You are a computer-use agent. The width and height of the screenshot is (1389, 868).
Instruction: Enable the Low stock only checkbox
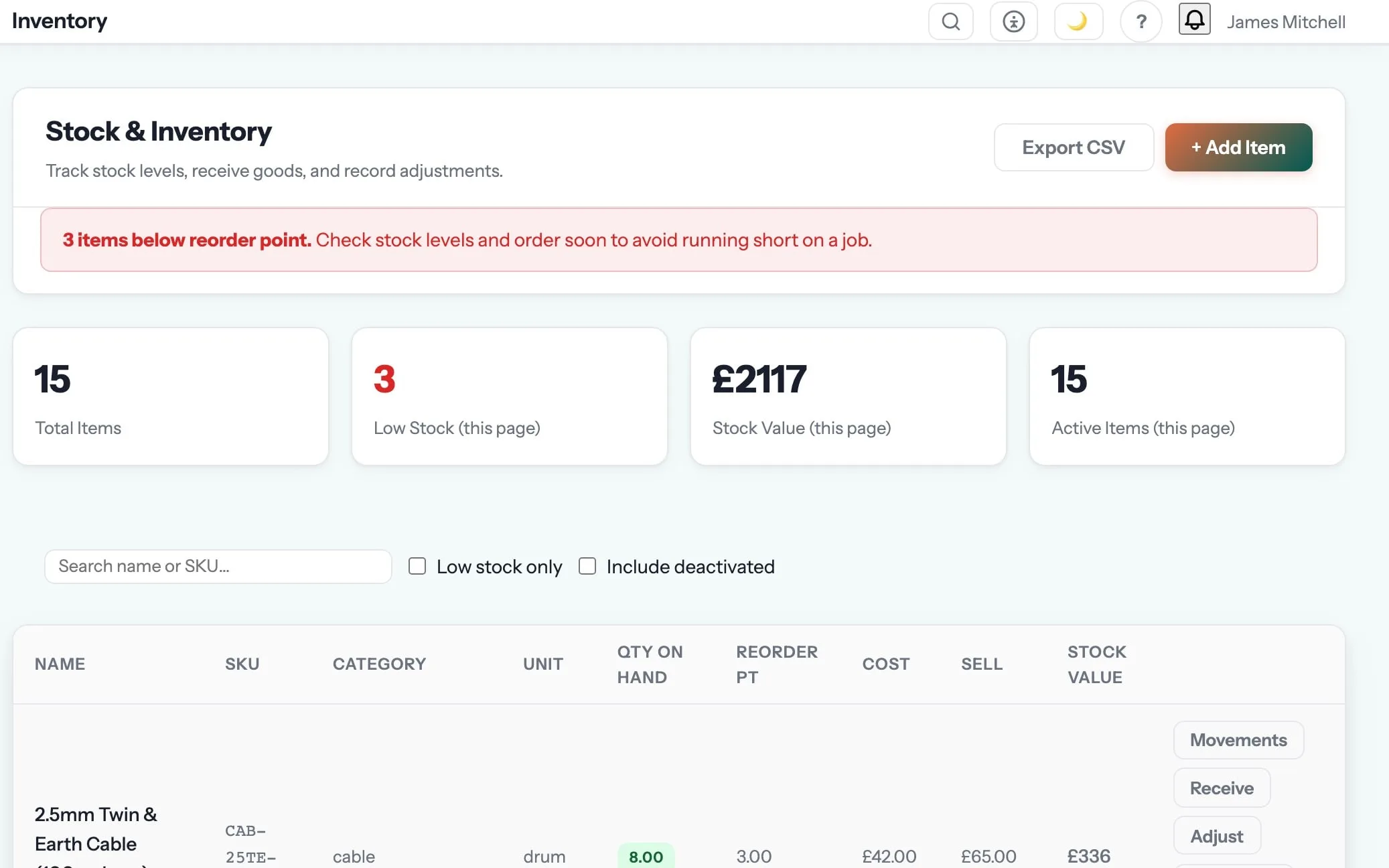click(x=417, y=566)
